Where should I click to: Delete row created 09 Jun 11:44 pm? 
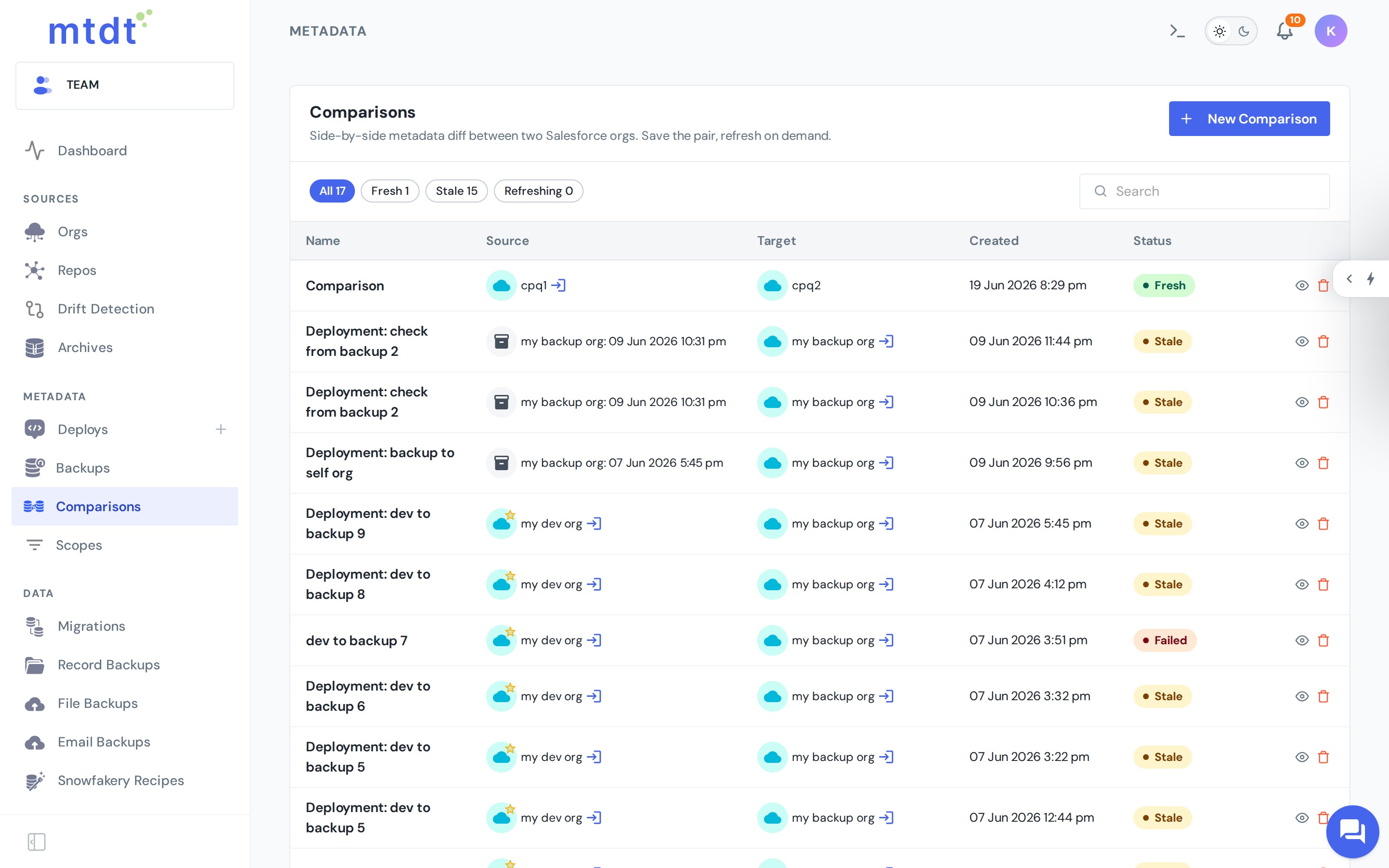(x=1323, y=341)
